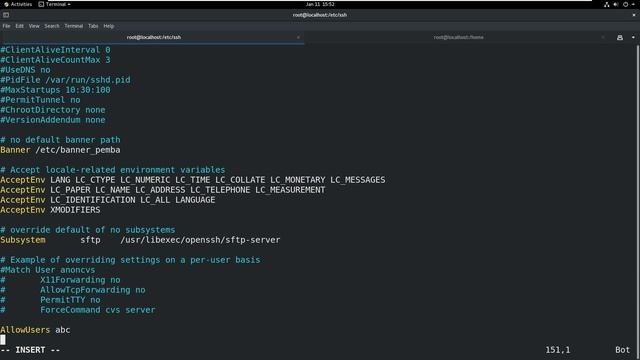
Task: Click the 'Subsystem' keyword
Action: point(23,240)
